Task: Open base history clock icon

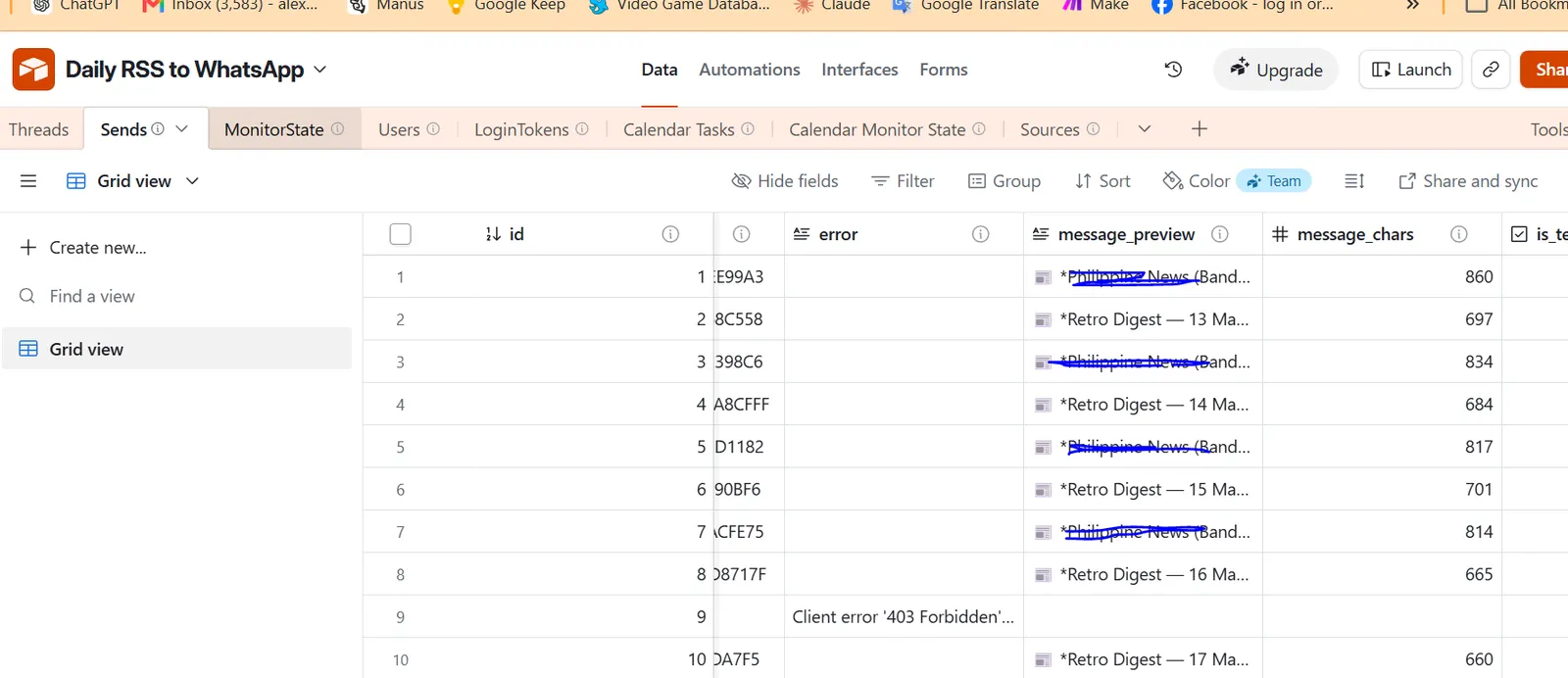Action: tap(1173, 70)
